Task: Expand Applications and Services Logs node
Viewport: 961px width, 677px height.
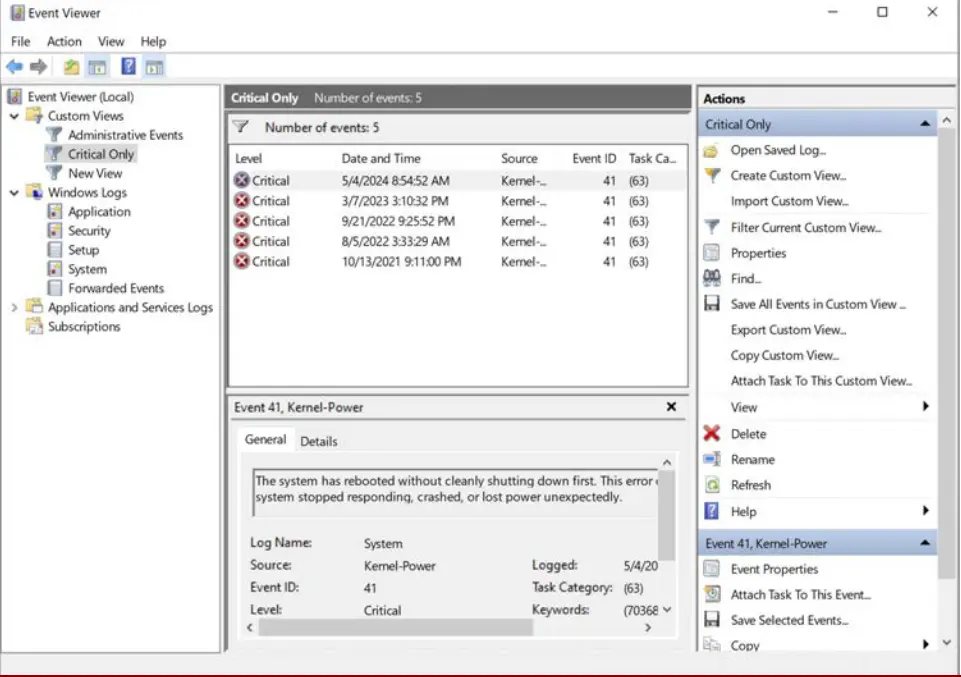Action: pyautogui.click(x=14, y=308)
